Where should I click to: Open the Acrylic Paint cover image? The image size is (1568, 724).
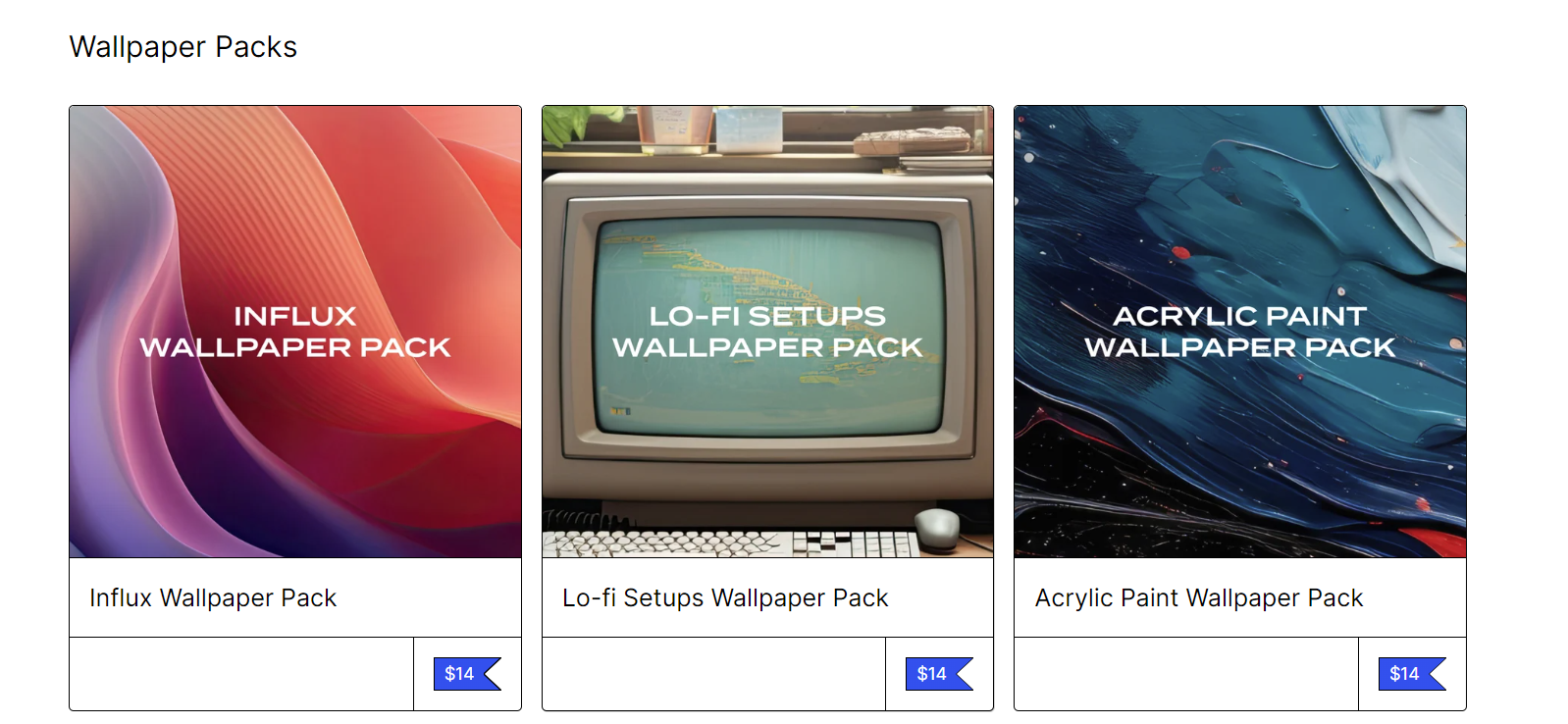coord(1240,332)
